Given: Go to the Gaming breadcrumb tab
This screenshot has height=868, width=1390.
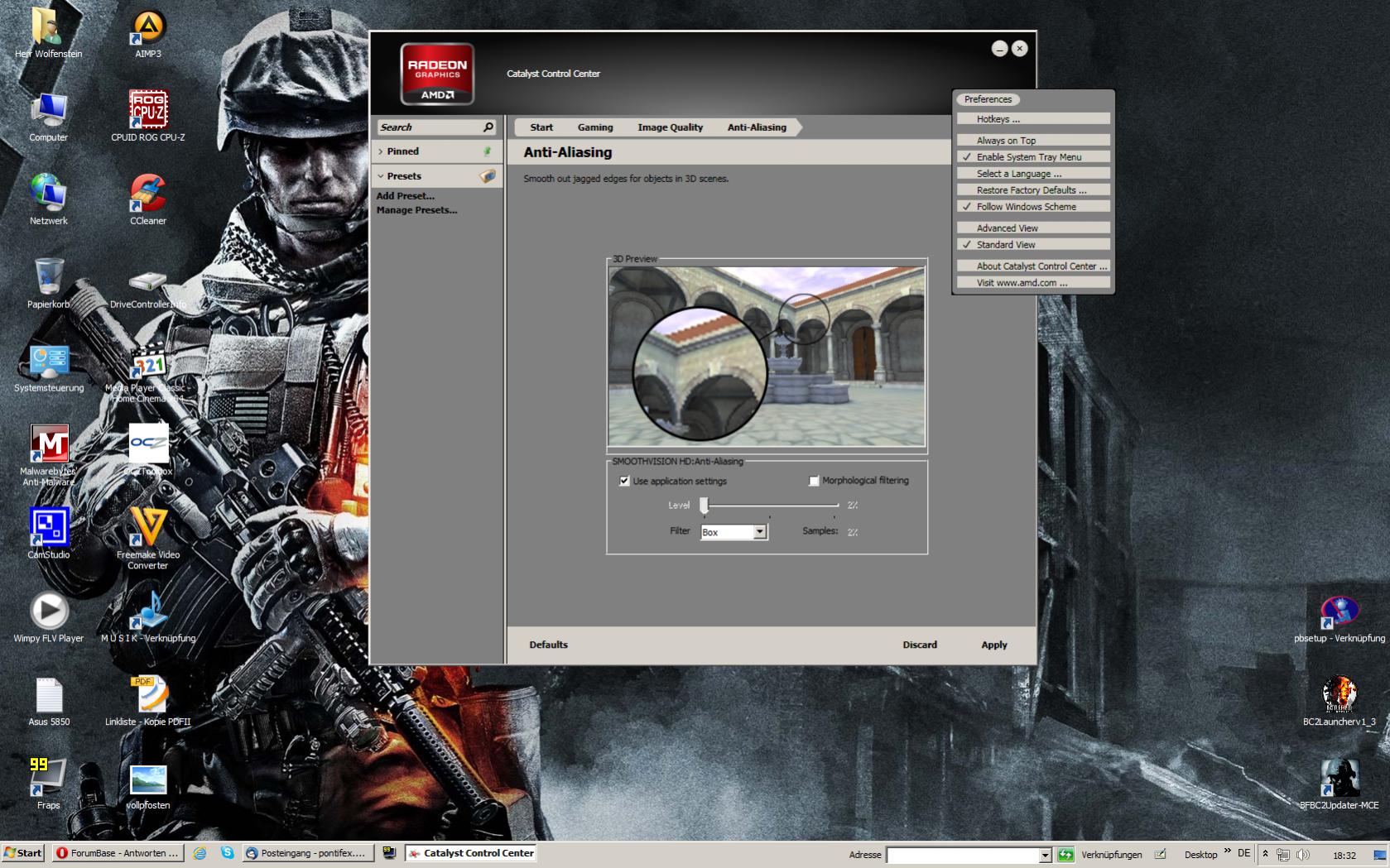Looking at the screenshot, I should pyautogui.click(x=595, y=127).
